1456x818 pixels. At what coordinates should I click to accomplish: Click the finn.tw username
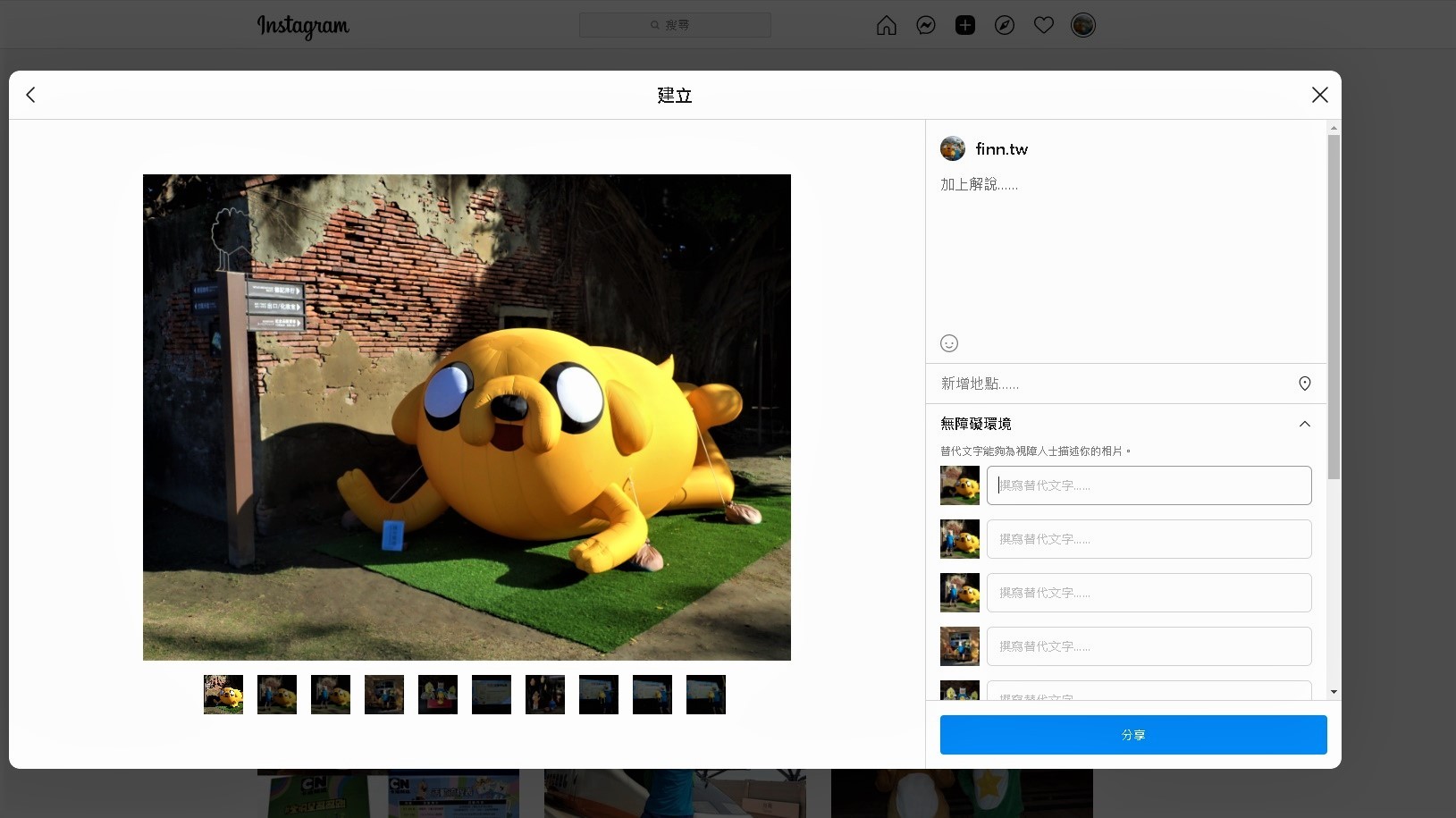point(1002,149)
